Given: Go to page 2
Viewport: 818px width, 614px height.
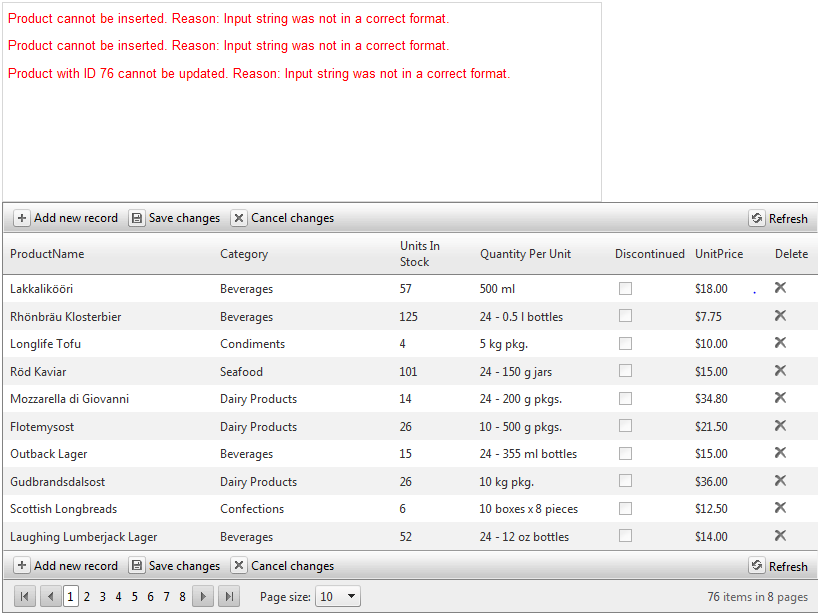Looking at the screenshot, I should [x=87, y=597].
